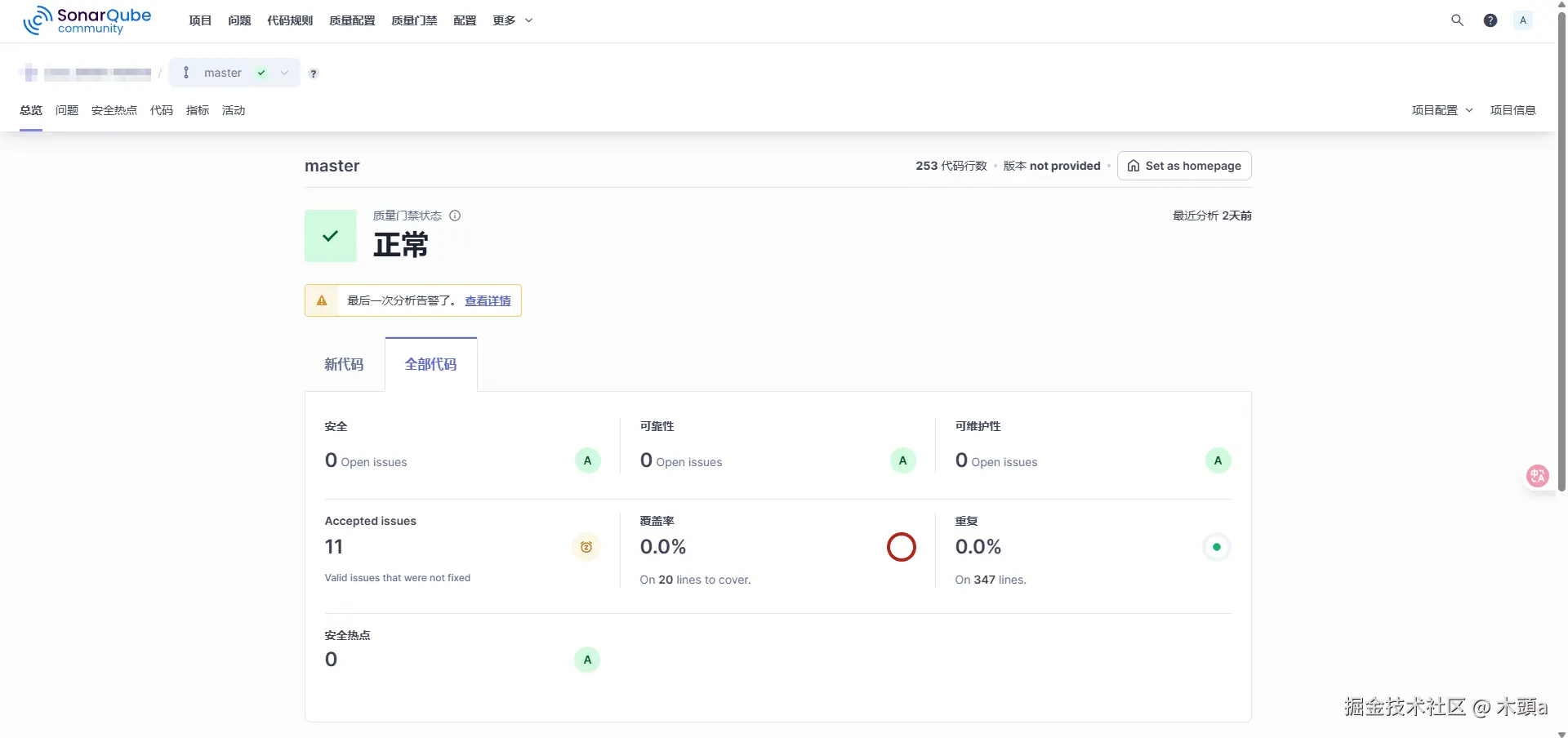Click the SonarQube community logo
Screen dimensions: 1568x738
87,20
